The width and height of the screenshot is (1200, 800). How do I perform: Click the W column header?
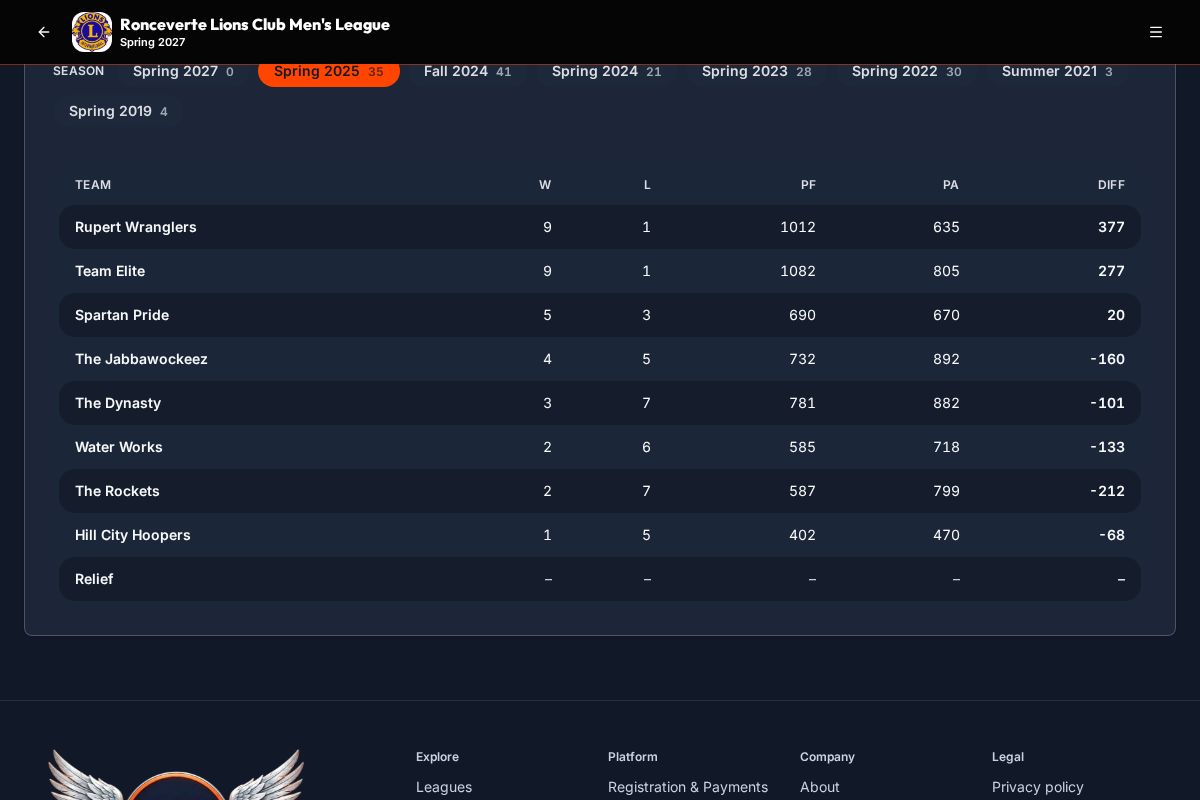coord(545,185)
